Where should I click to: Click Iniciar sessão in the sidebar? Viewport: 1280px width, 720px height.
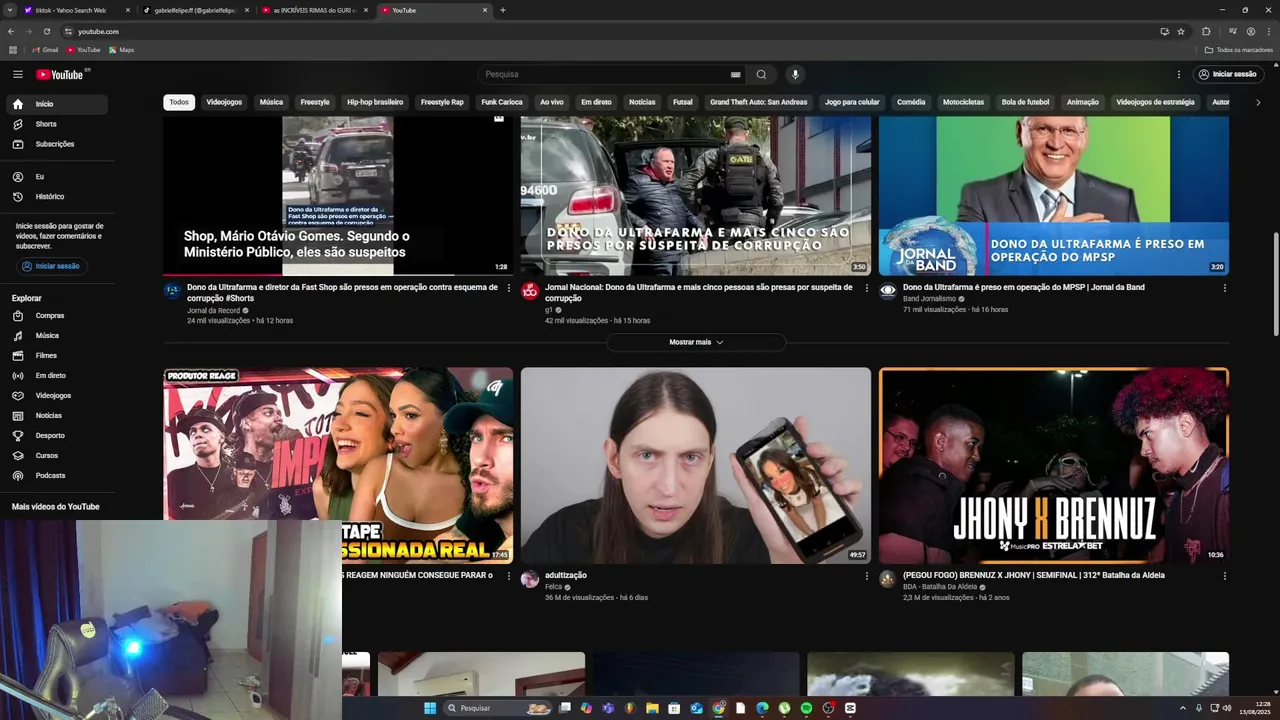pos(51,266)
